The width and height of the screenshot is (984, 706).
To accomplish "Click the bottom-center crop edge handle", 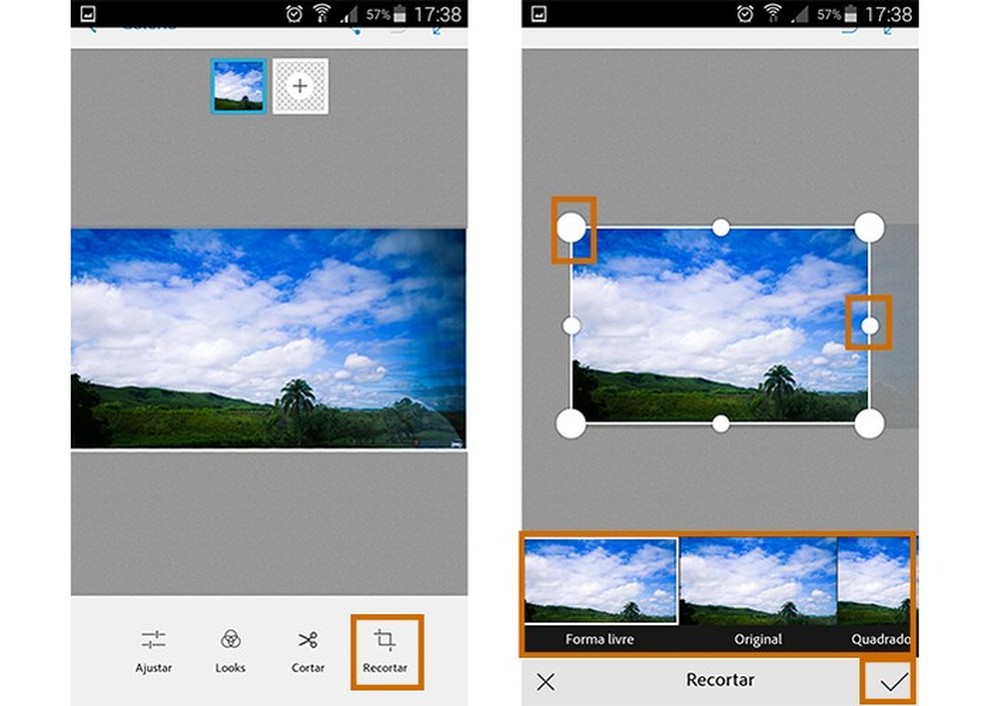I will [721, 424].
